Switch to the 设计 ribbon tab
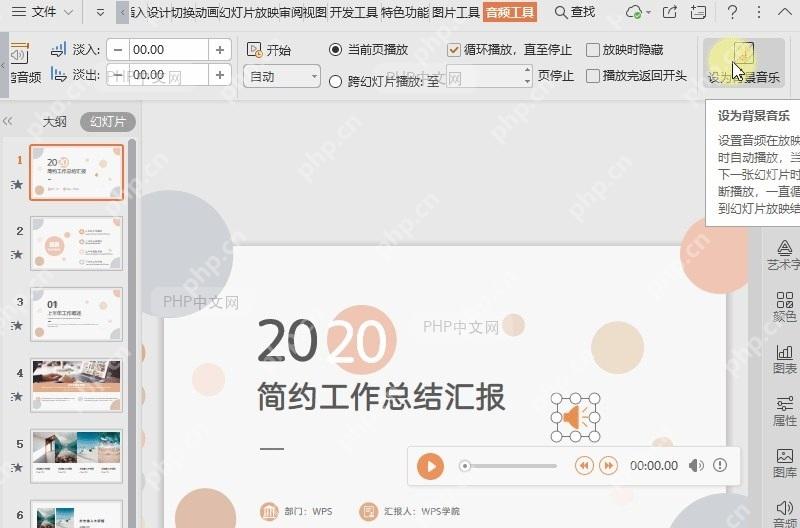The image size is (800, 528). (x=158, y=12)
